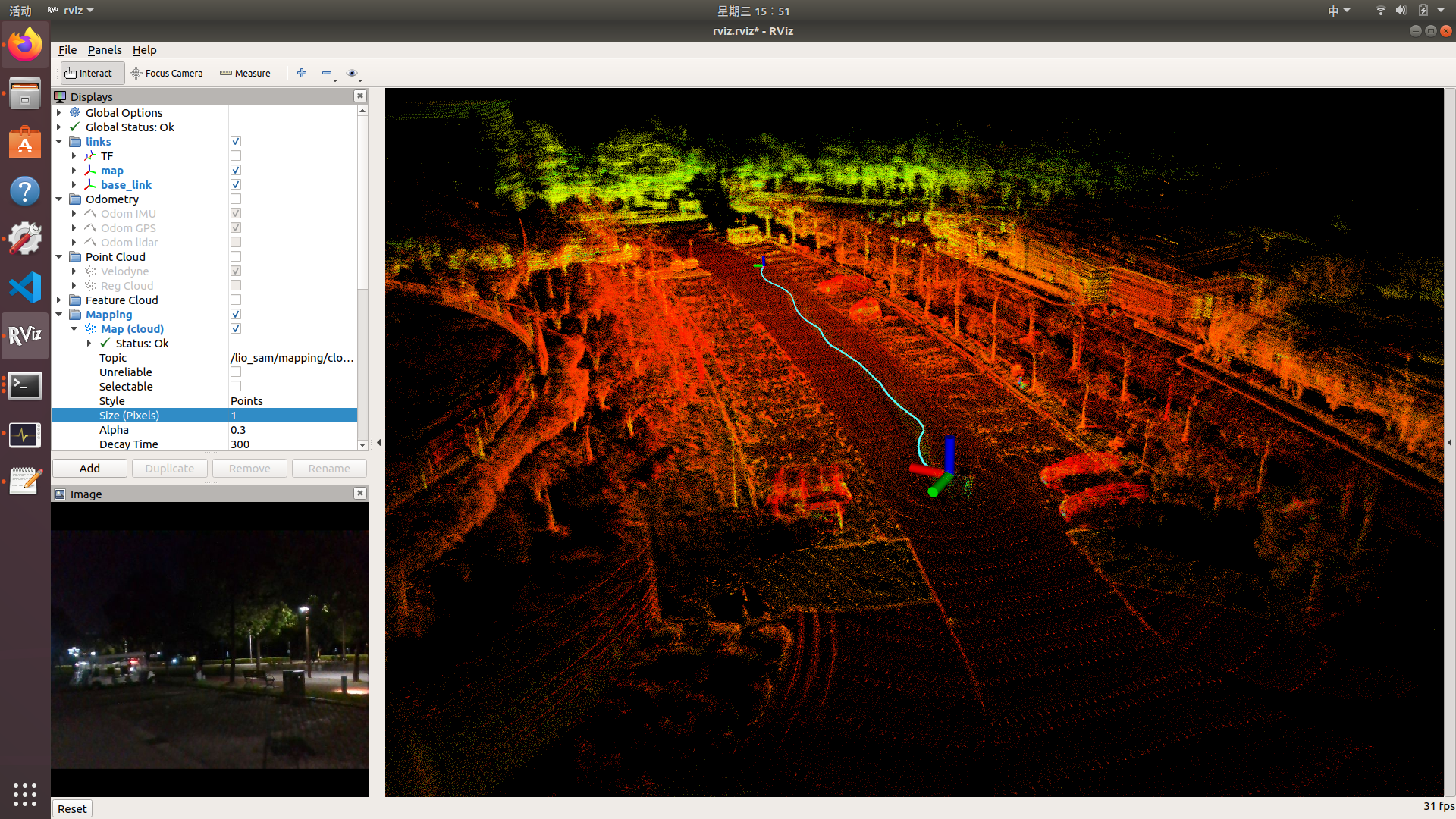Activate the Focus Camera tool

167,73
